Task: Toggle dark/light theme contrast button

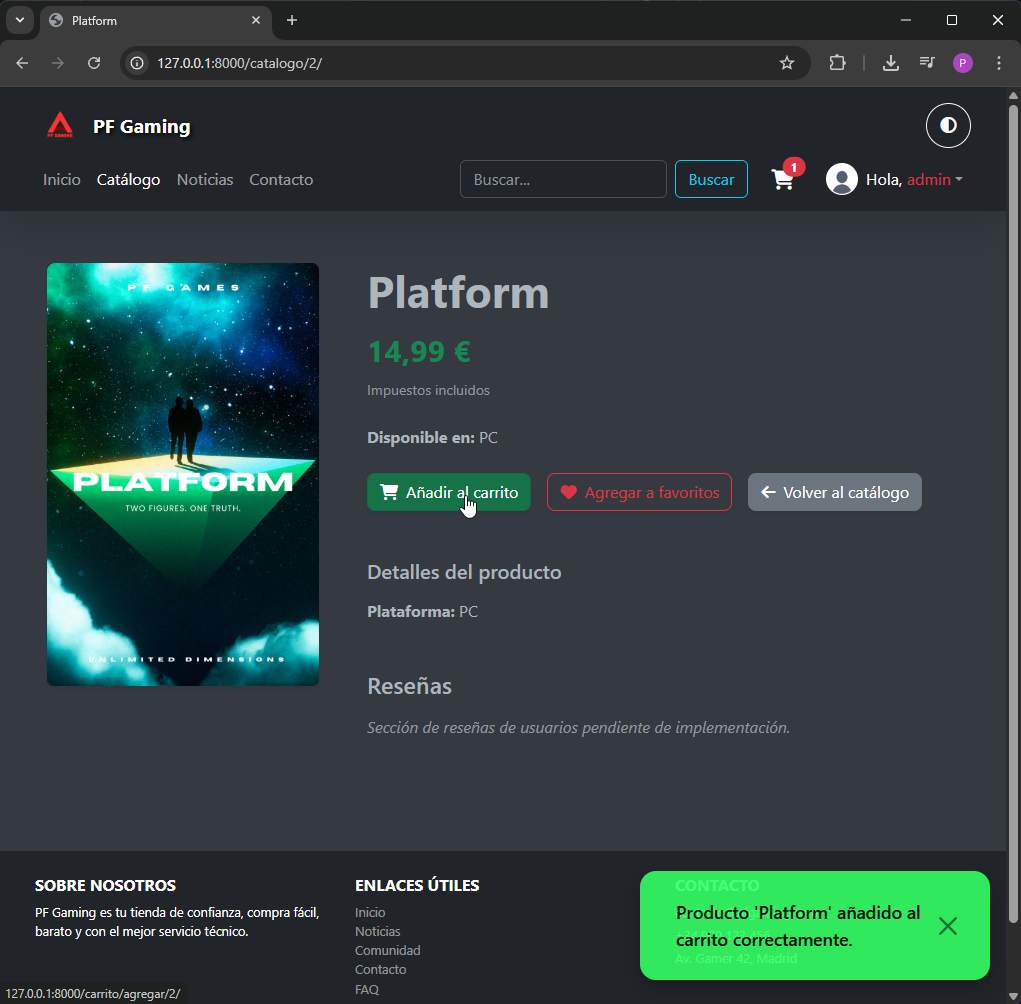Action: click(x=948, y=126)
